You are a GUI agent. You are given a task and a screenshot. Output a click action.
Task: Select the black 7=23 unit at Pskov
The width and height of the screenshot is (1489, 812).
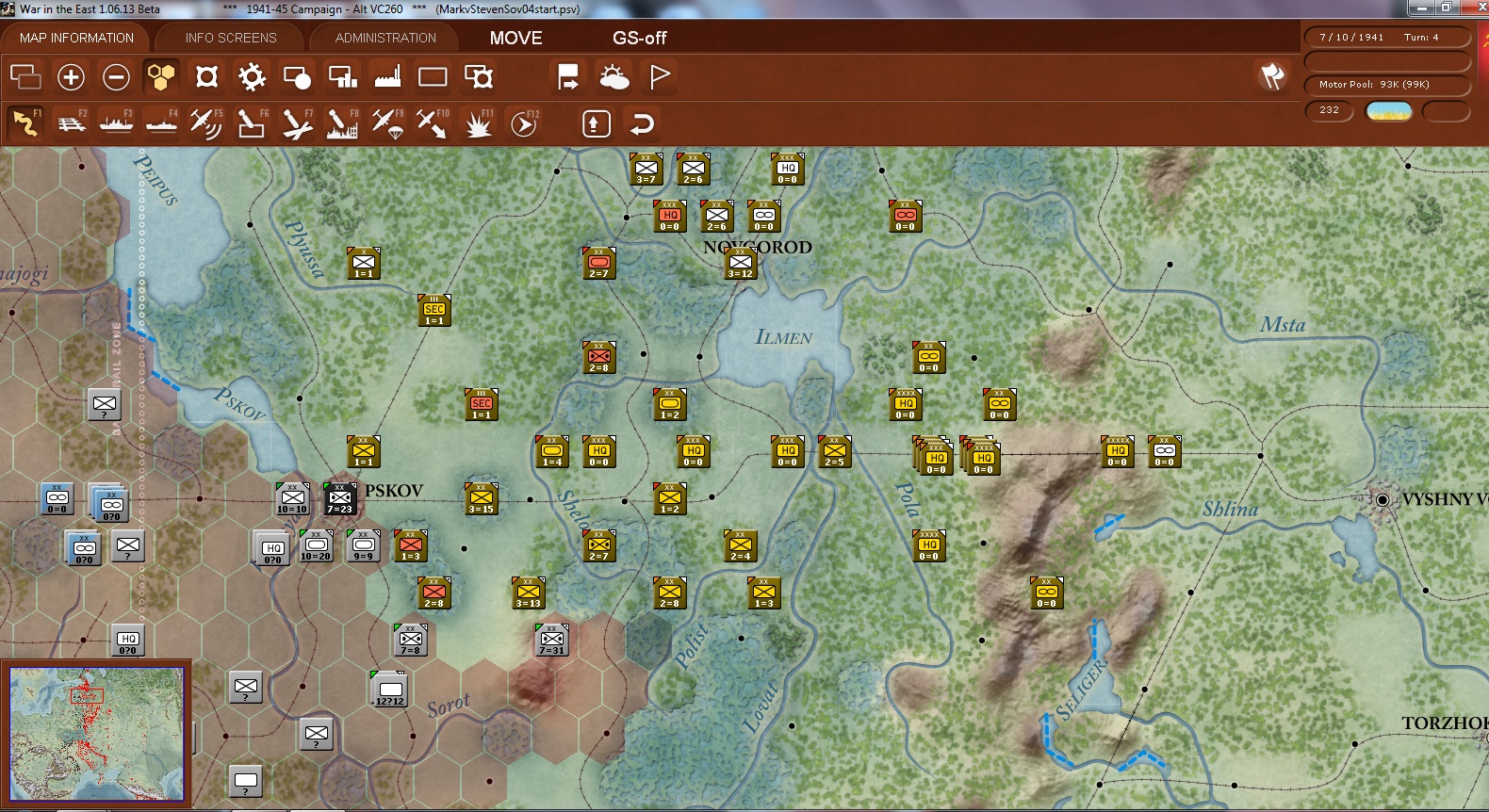pos(339,499)
